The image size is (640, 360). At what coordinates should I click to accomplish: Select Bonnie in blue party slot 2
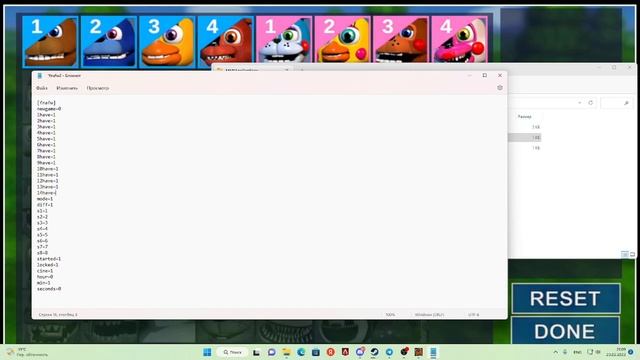(x=109, y=42)
